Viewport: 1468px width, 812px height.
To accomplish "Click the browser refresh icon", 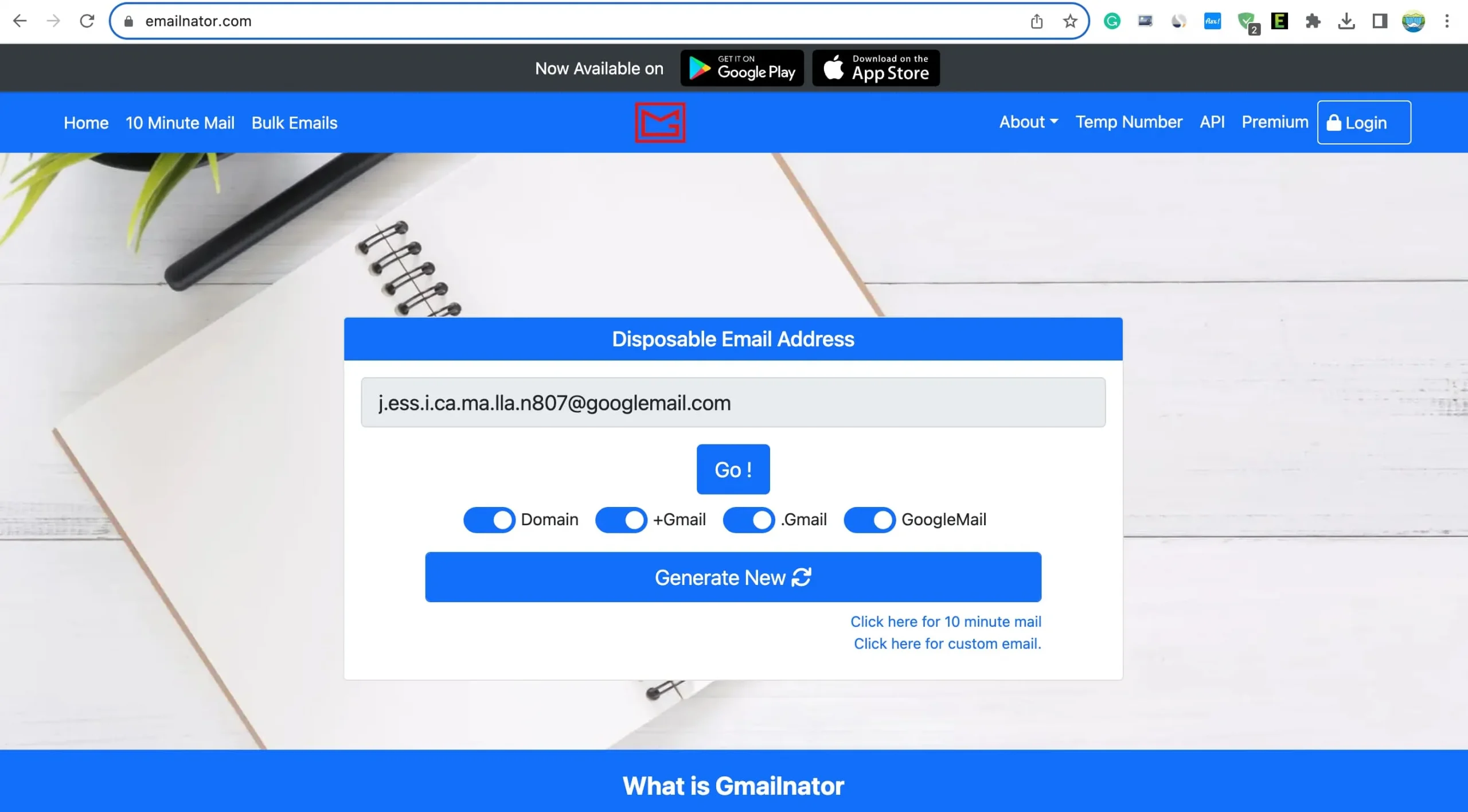I will click(87, 21).
